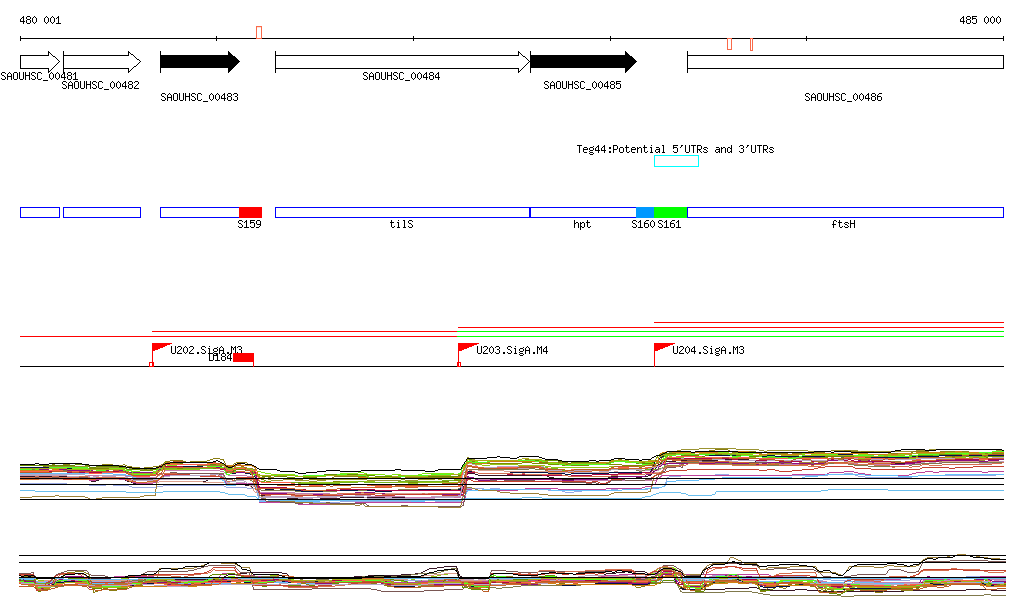Viewport: 1024px width, 611px height.
Task: Click the green S161 segment
Action: [671, 212]
